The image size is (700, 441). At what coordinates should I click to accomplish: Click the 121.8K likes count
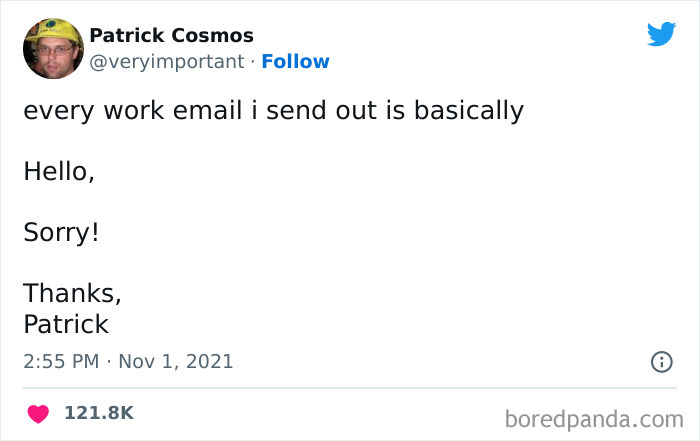click(x=98, y=413)
